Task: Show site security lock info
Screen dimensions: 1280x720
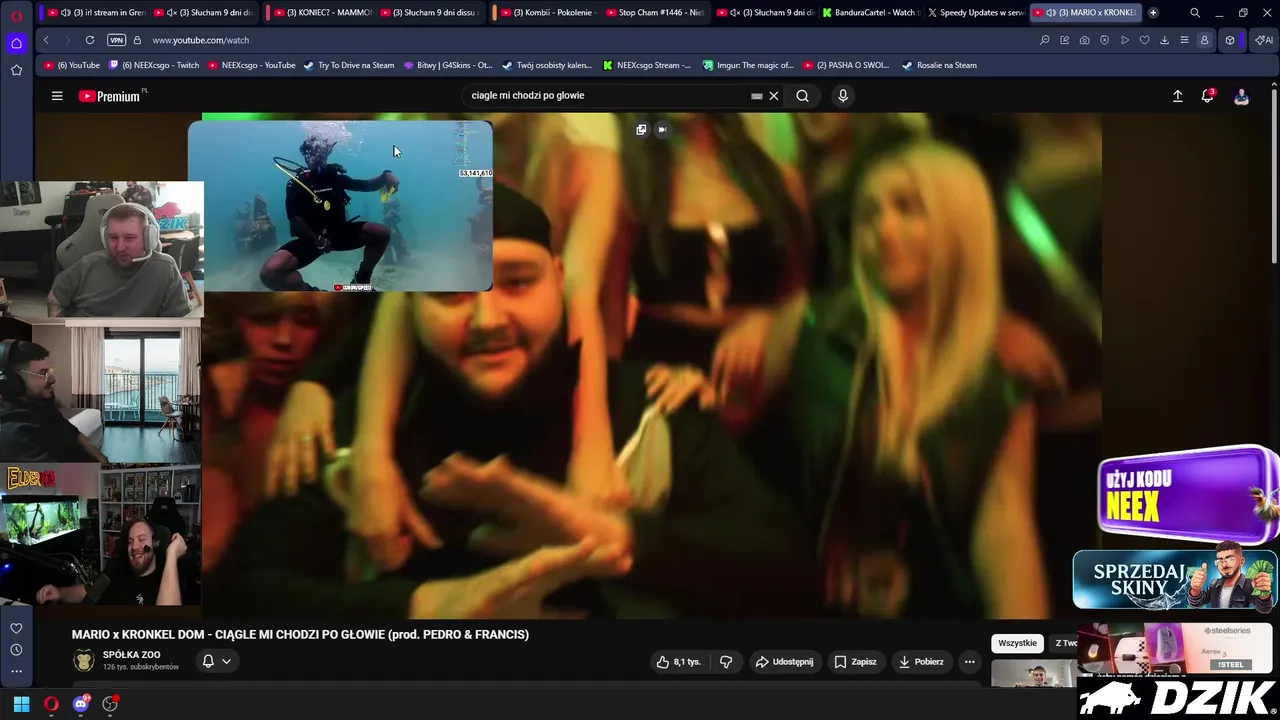Action: pos(135,40)
